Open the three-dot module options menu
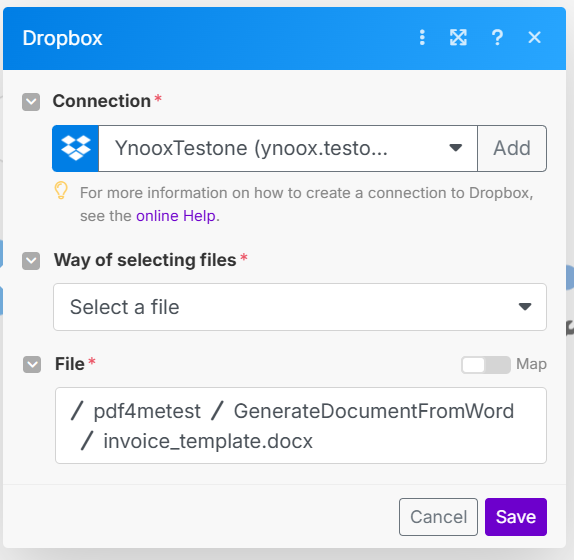 (422, 37)
